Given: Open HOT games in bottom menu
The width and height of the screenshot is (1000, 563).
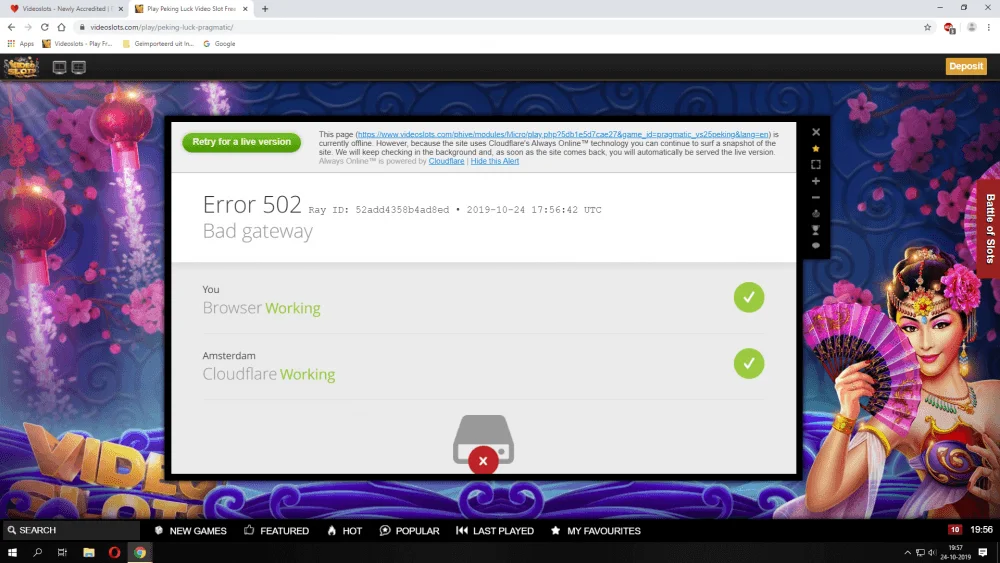Looking at the screenshot, I should pos(344,530).
